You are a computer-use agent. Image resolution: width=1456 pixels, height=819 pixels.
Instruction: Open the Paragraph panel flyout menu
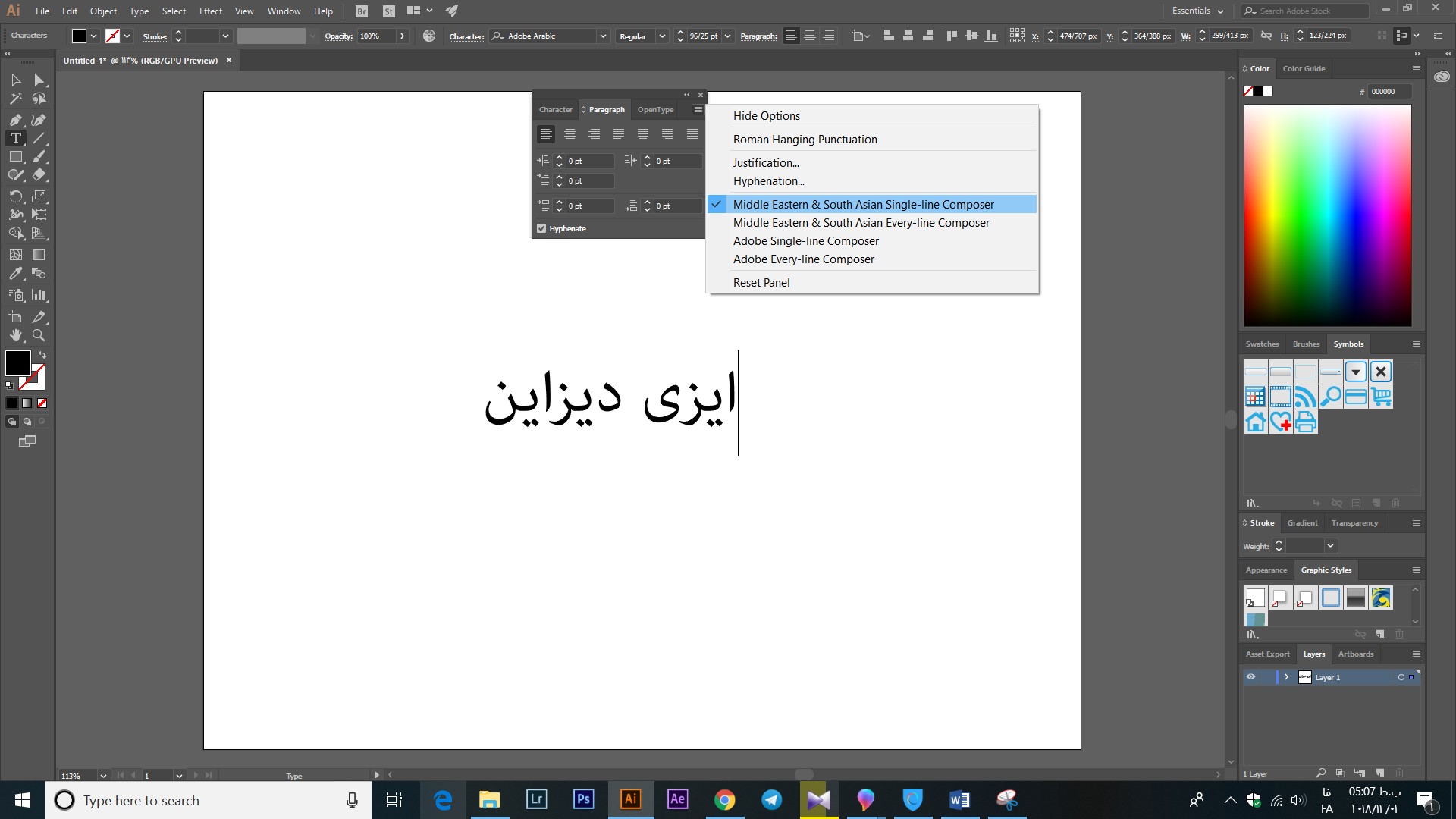pyautogui.click(x=698, y=110)
